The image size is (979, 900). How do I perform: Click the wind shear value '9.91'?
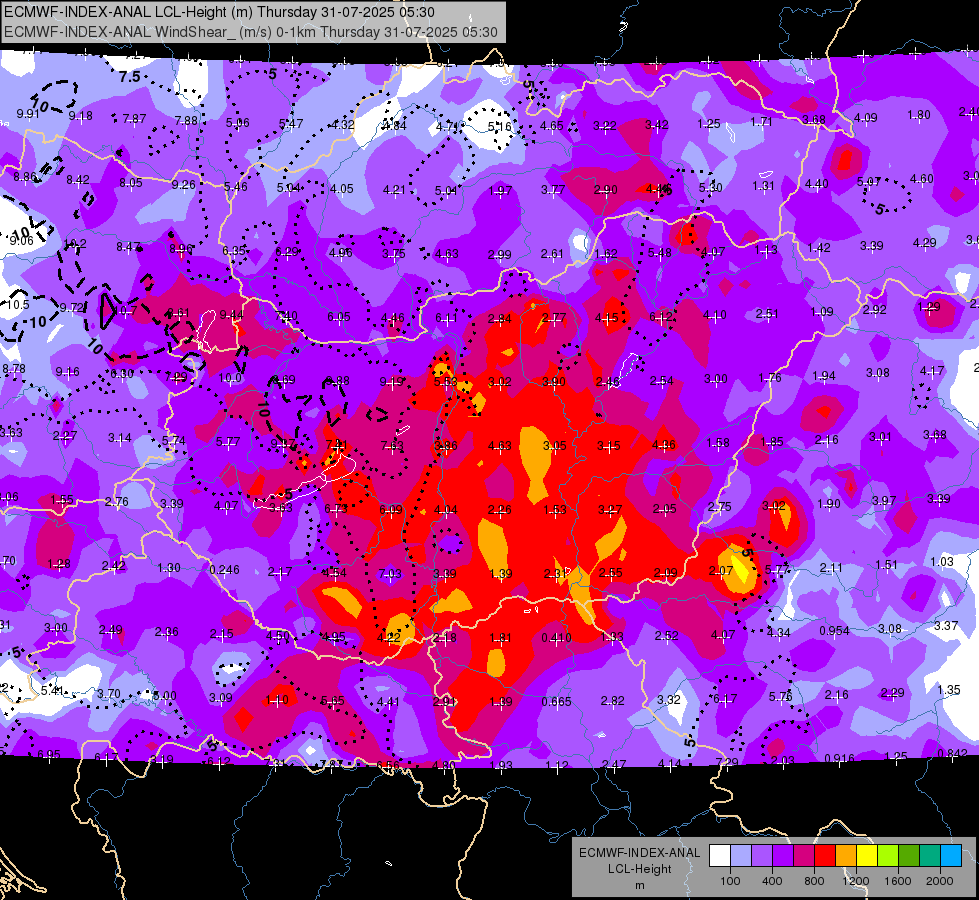(28, 114)
